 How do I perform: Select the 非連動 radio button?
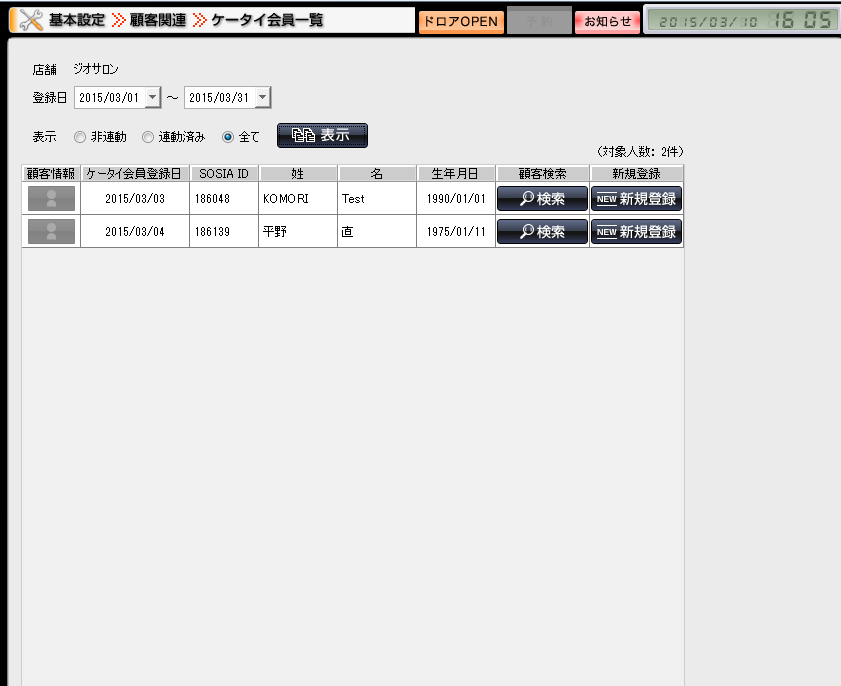pos(80,137)
